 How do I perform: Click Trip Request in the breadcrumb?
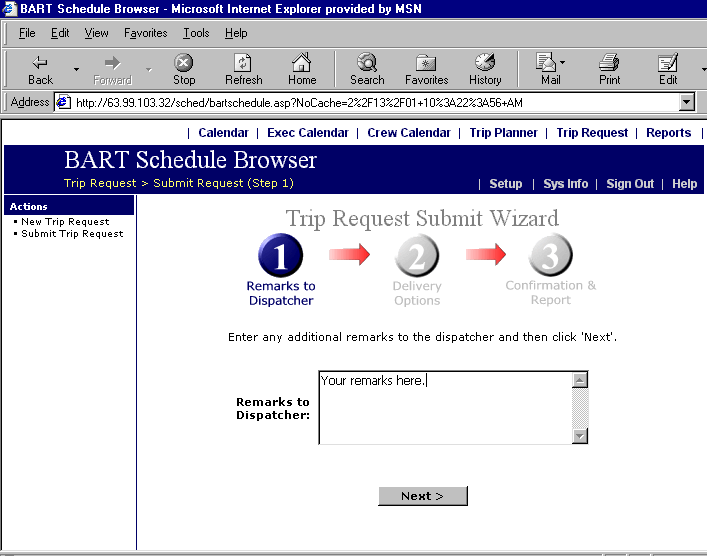pyautogui.click(x=100, y=183)
